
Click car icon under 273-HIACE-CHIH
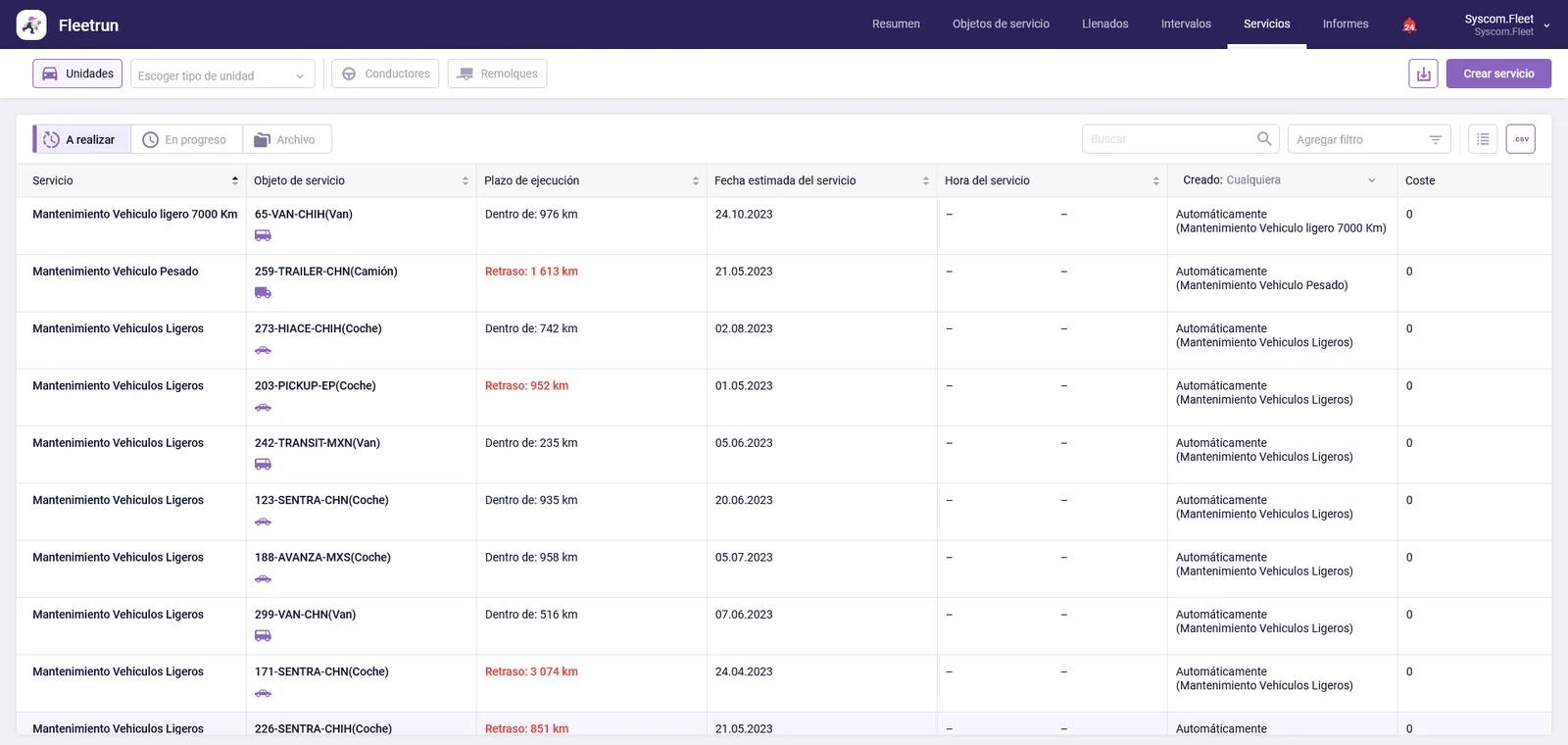click(x=263, y=350)
